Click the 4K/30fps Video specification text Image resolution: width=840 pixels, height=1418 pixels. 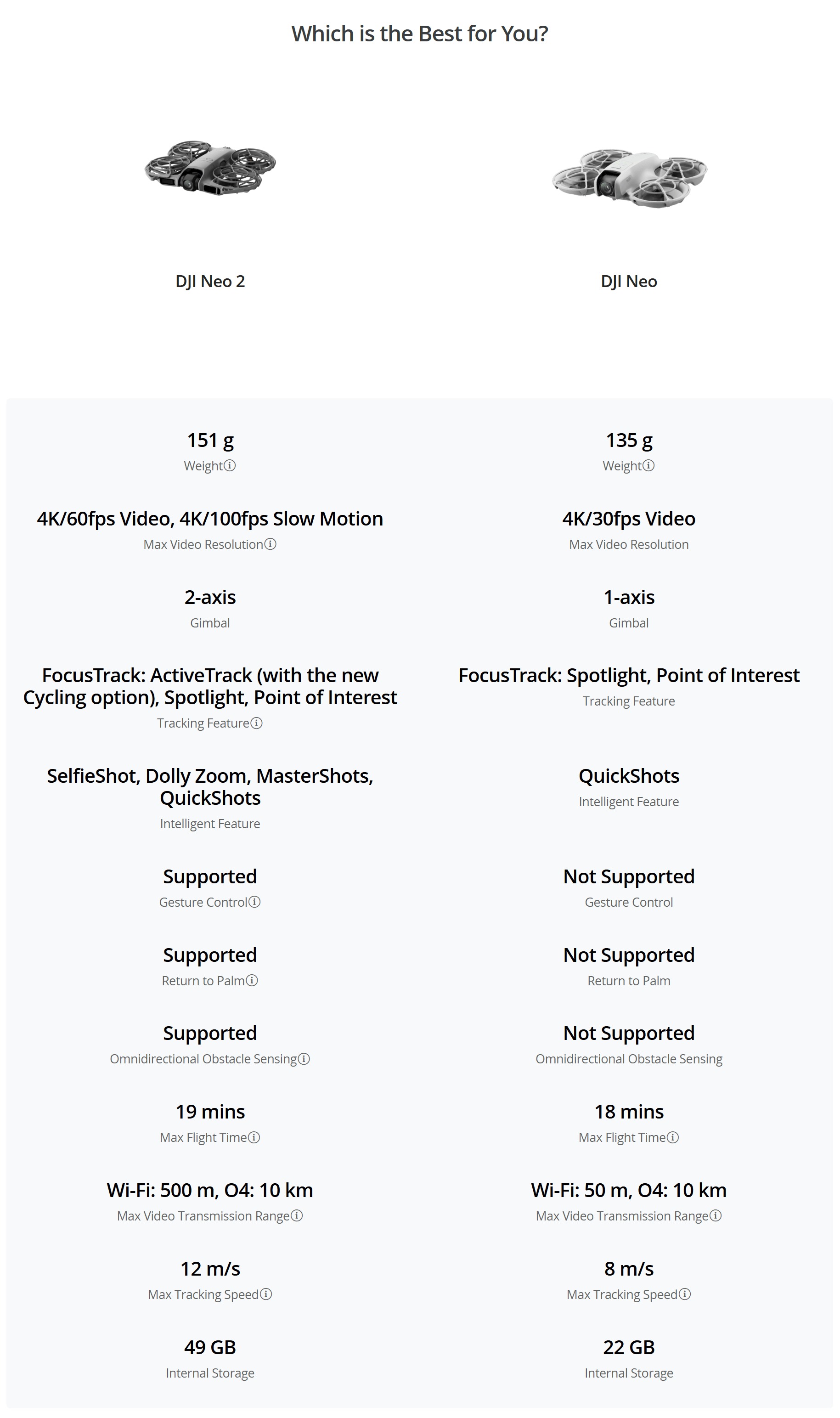coord(629,519)
